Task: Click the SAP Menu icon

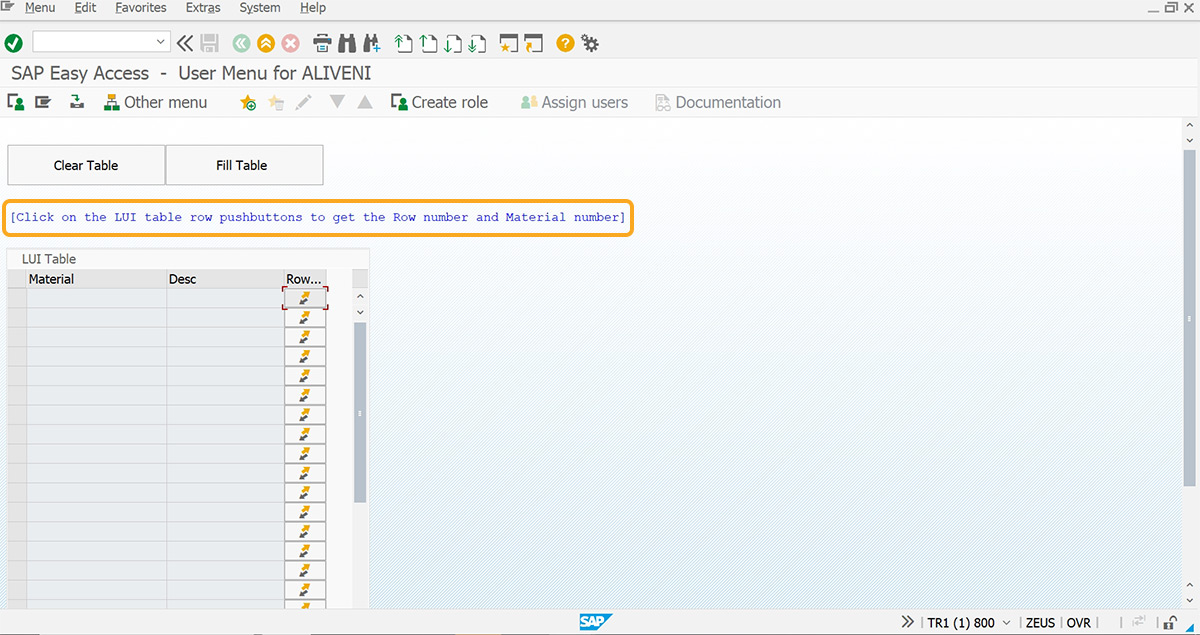Action: click(43, 102)
